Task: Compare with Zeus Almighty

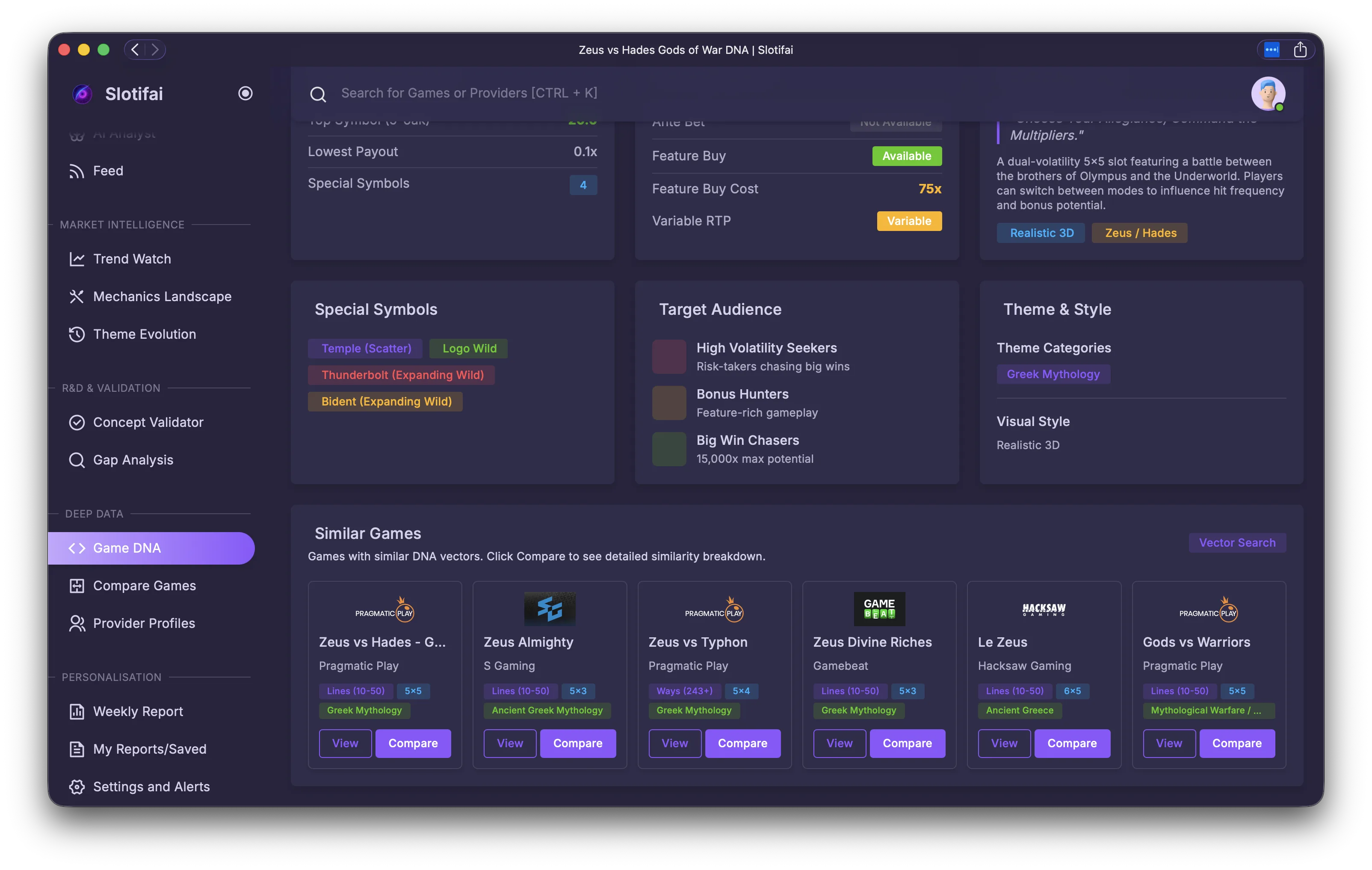Action: click(578, 743)
